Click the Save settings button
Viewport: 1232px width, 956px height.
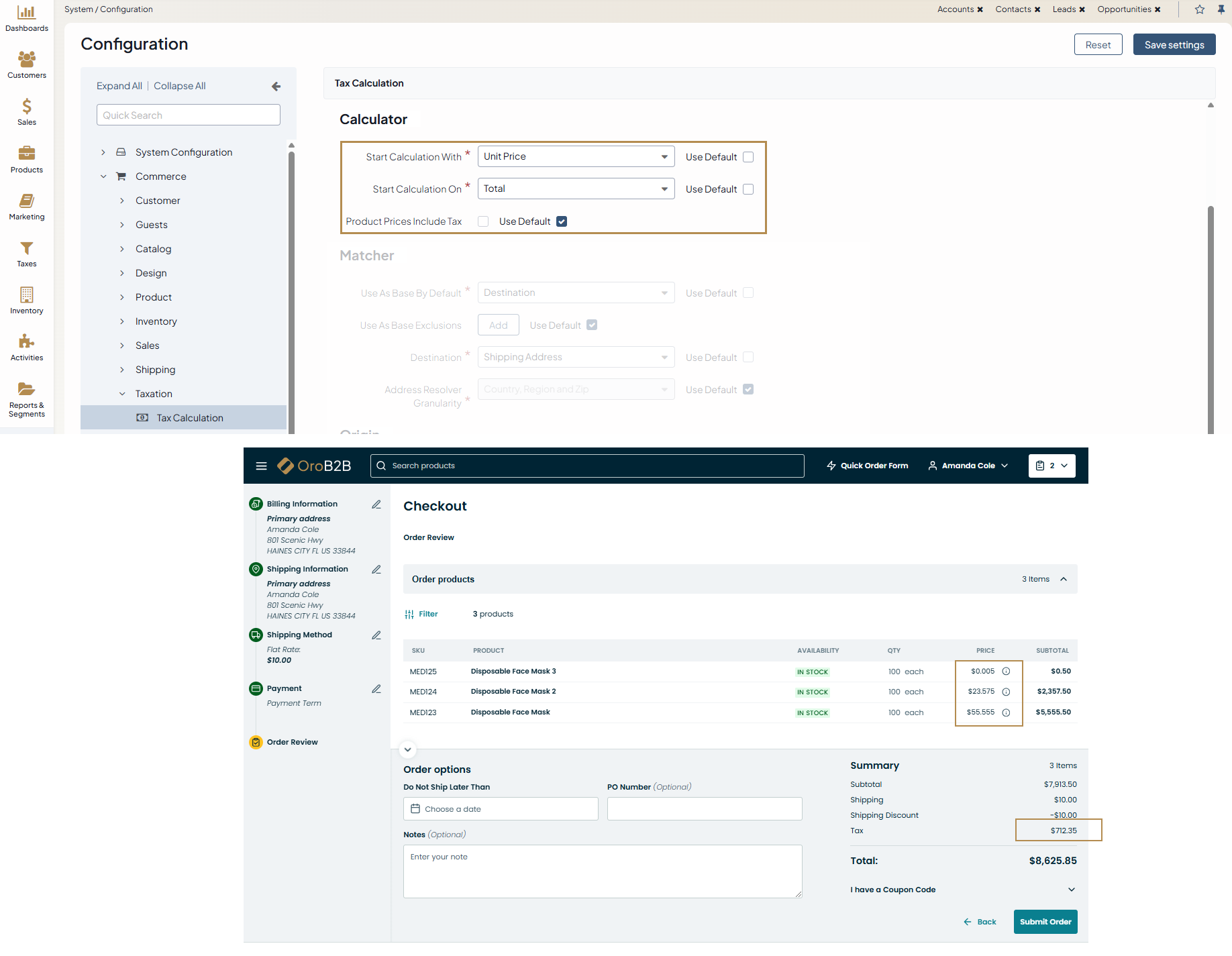[1174, 45]
